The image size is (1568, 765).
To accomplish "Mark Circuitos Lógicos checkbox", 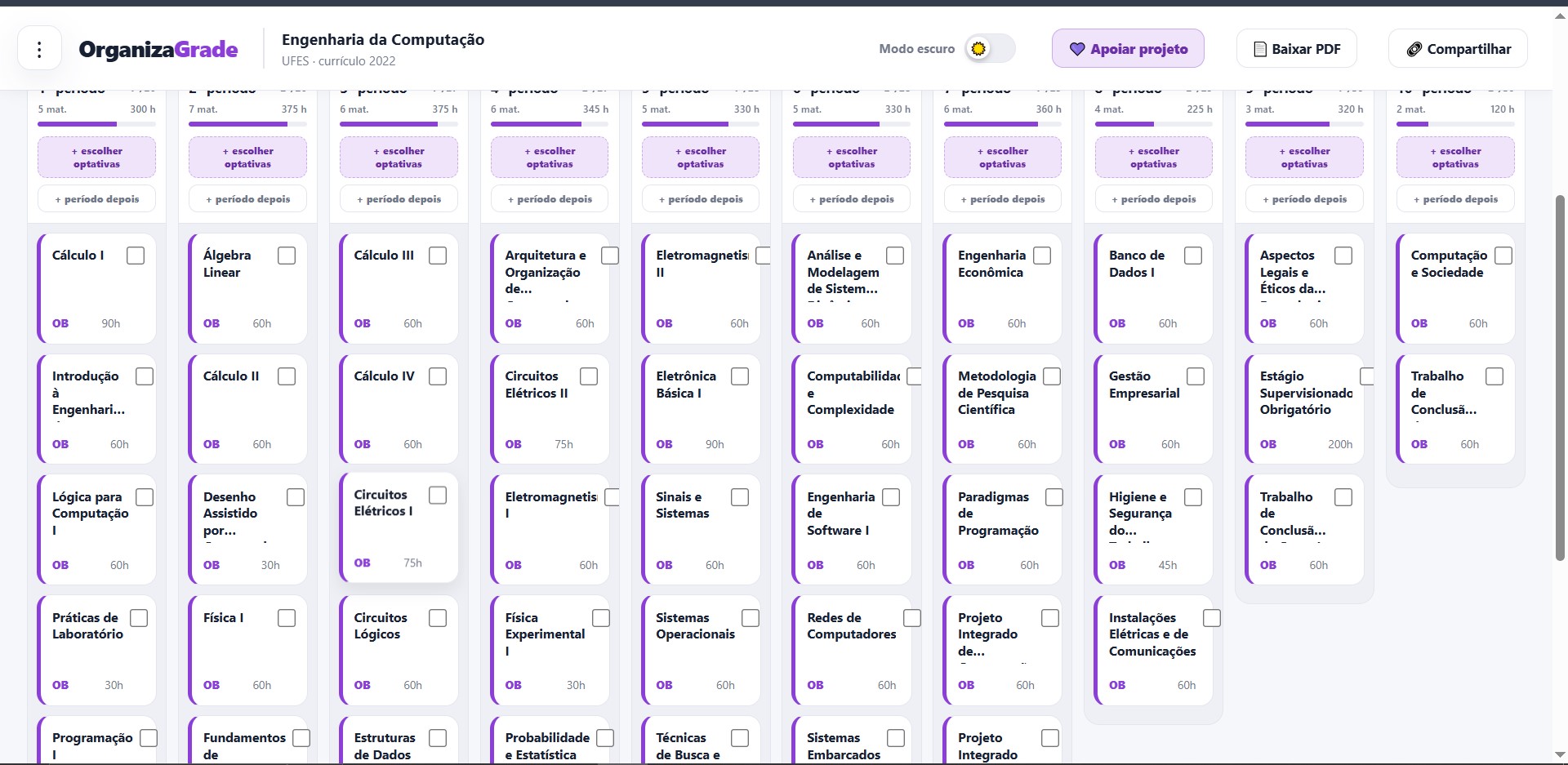I will click(438, 618).
